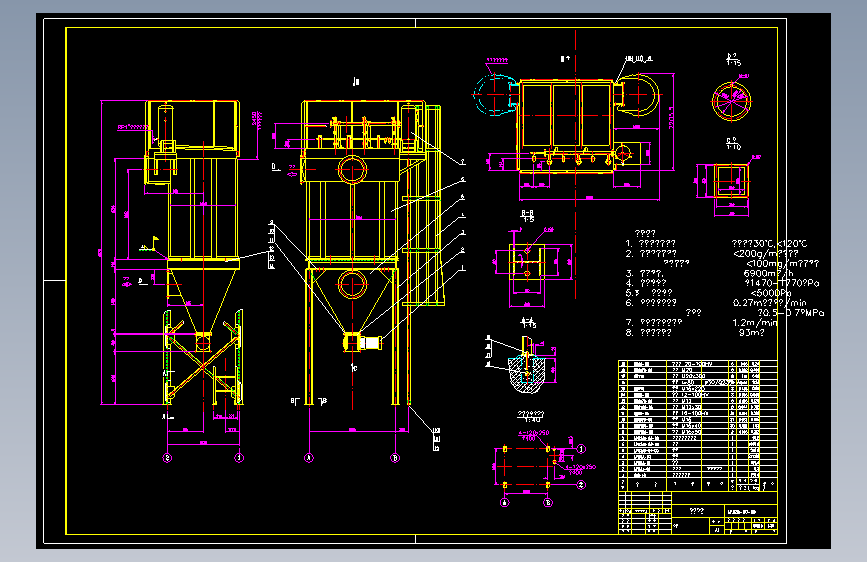Click the upper circular inlet on the front elevation
Viewport: 867px width, 562px height.
[352, 170]
